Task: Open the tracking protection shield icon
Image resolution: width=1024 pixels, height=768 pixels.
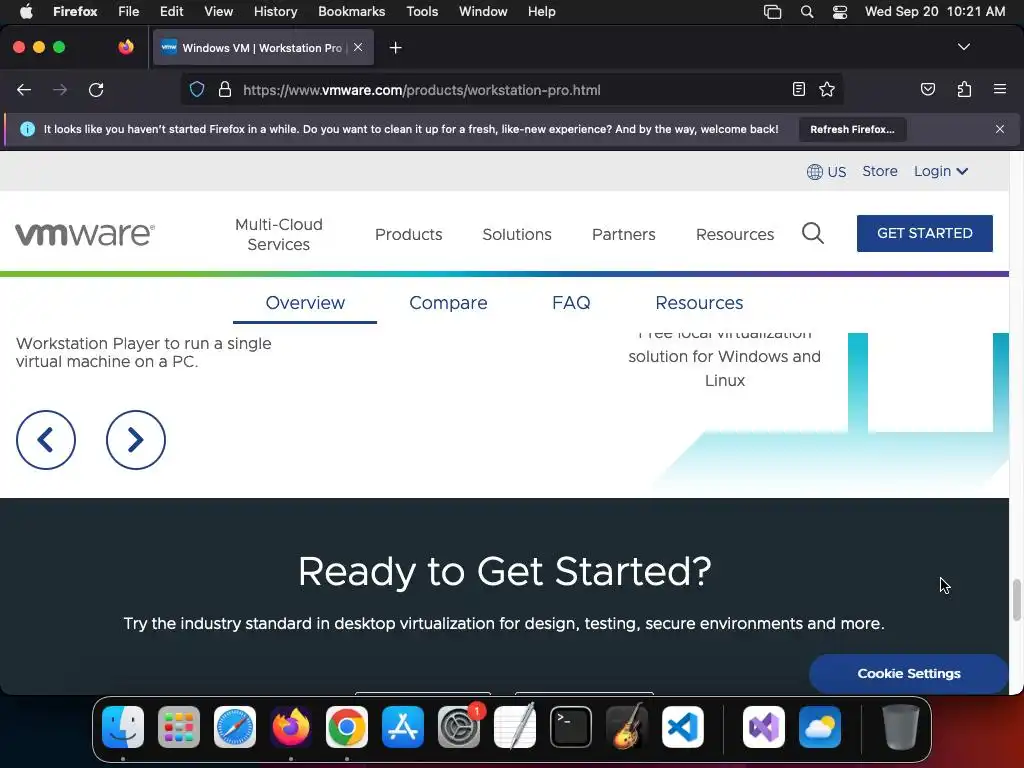Action: 197,89
